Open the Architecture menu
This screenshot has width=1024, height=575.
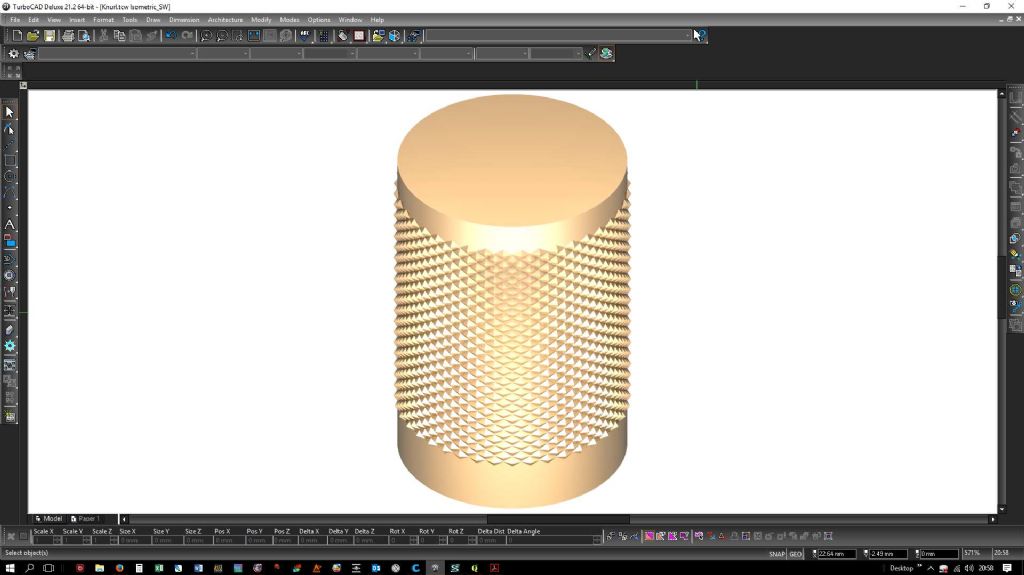225,20
